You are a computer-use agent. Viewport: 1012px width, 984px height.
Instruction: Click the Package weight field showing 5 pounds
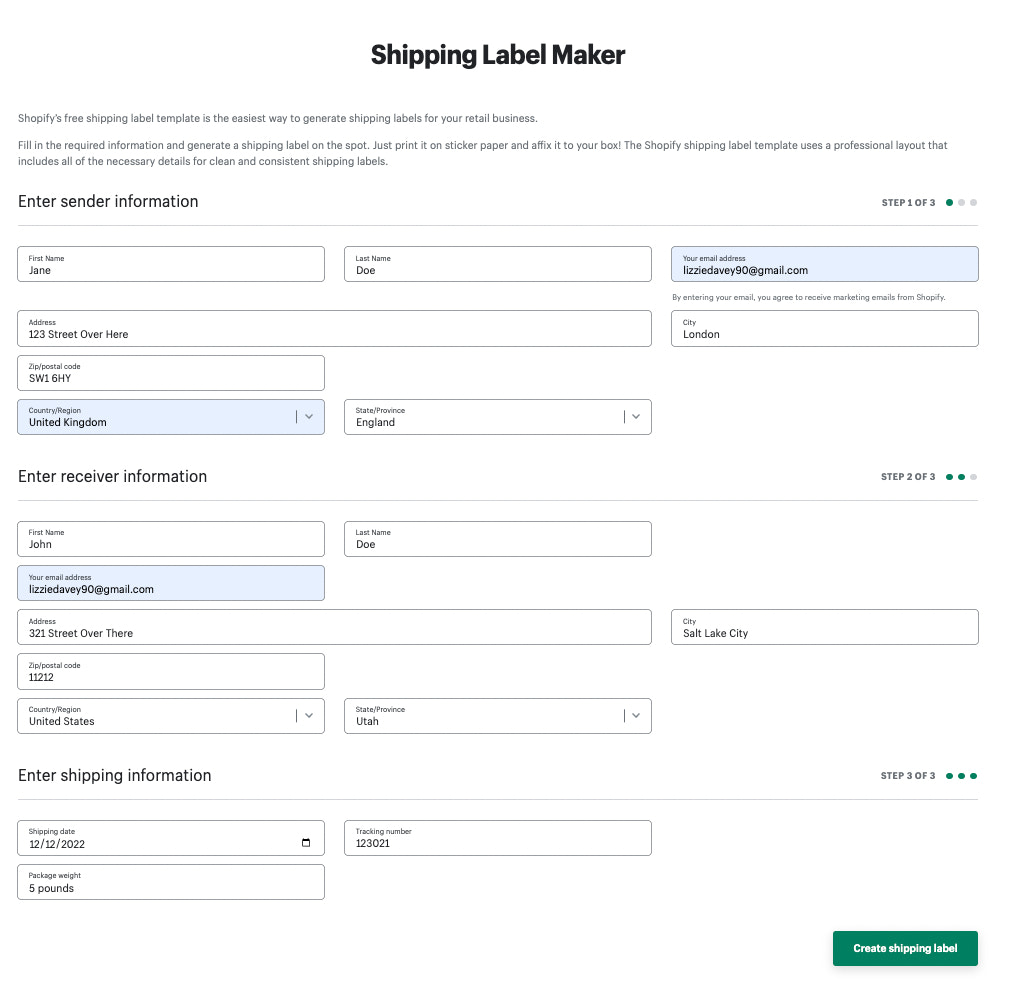170,882
